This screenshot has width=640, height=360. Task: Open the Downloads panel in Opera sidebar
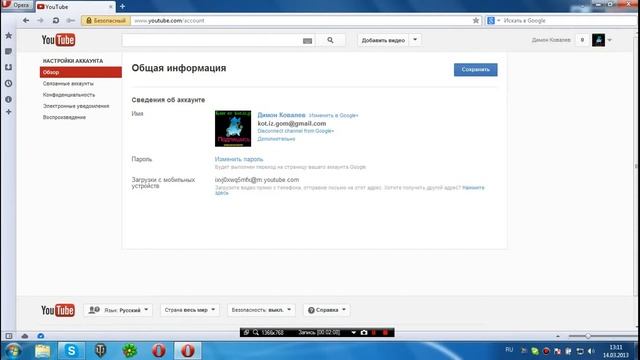tap(8, 67)
